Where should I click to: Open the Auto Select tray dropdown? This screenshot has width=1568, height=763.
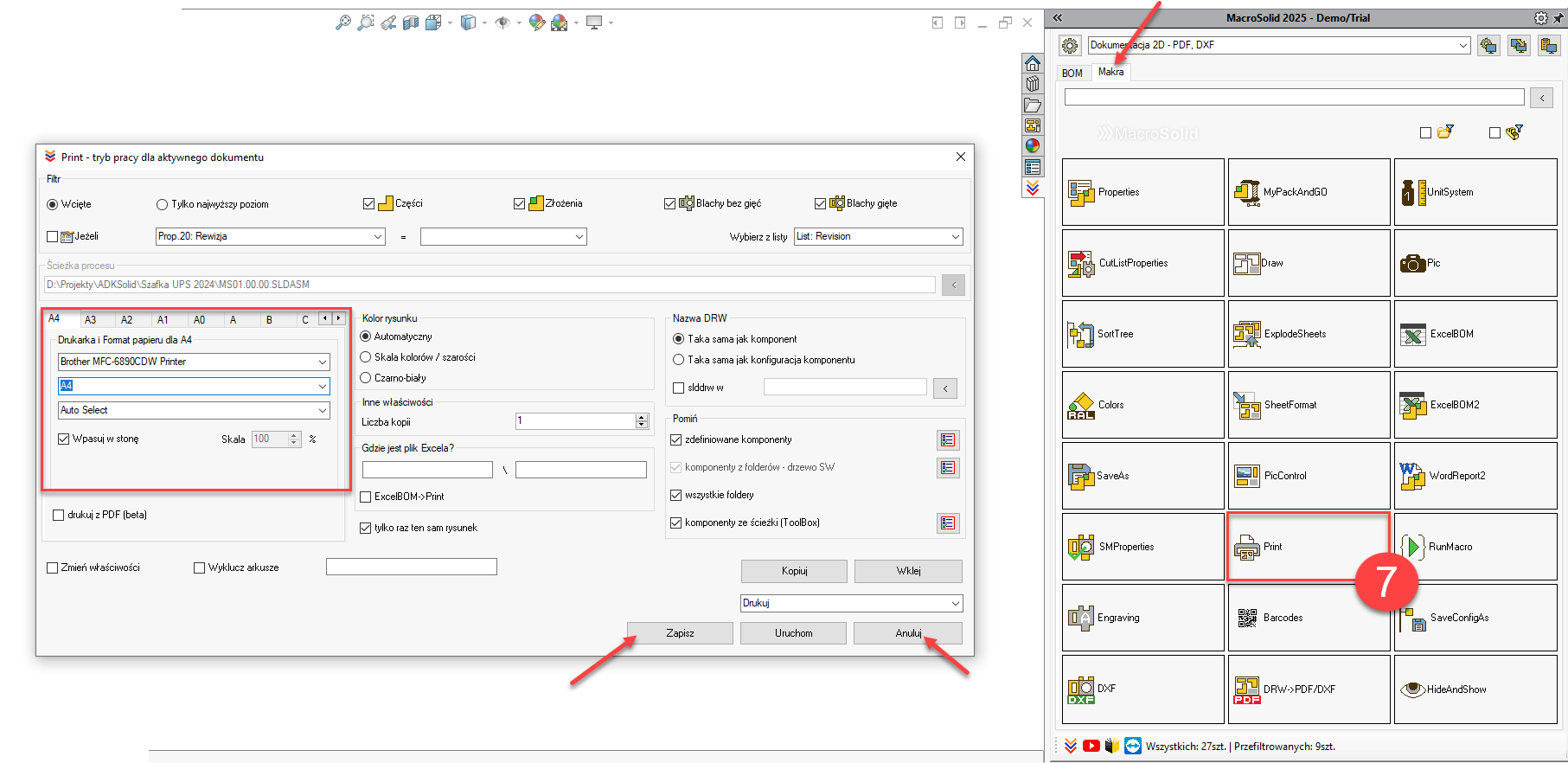(x=194, y=410)
